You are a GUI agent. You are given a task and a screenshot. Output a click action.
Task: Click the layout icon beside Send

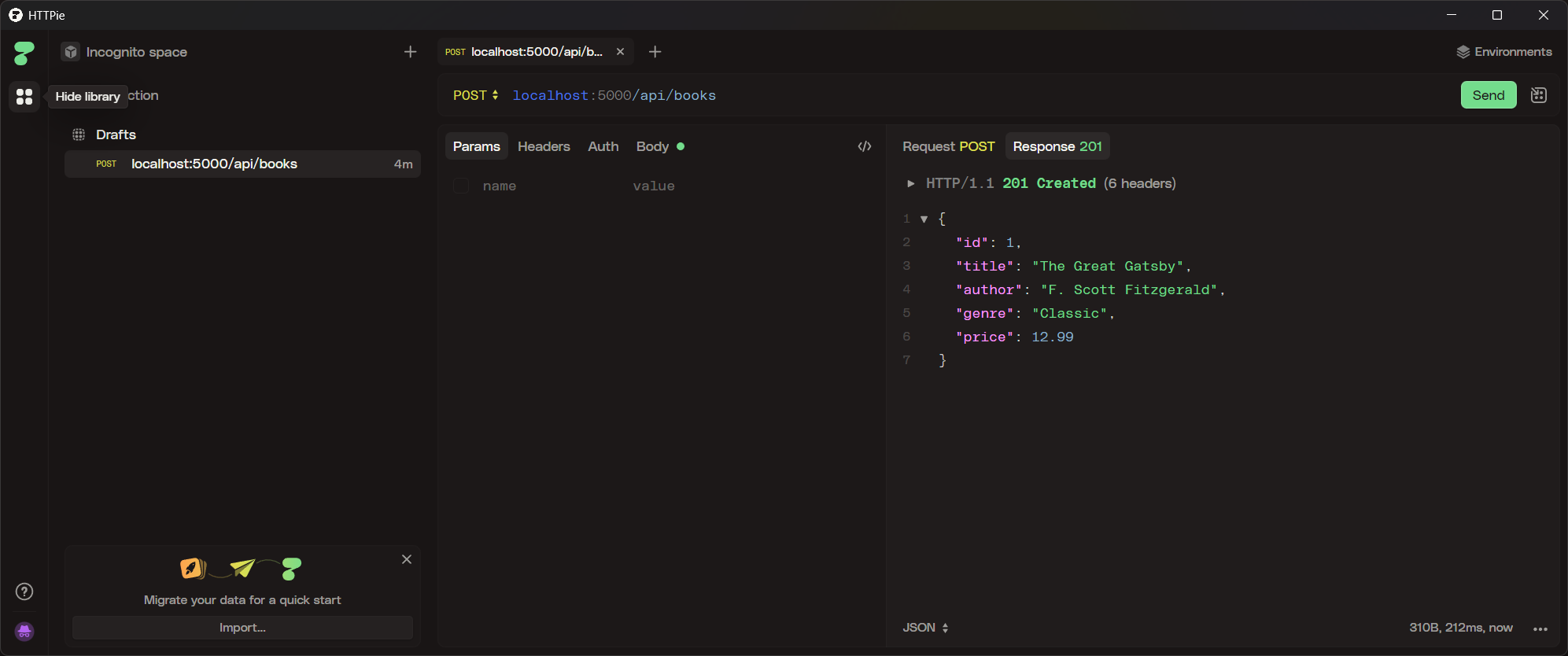coord(1539,95)
